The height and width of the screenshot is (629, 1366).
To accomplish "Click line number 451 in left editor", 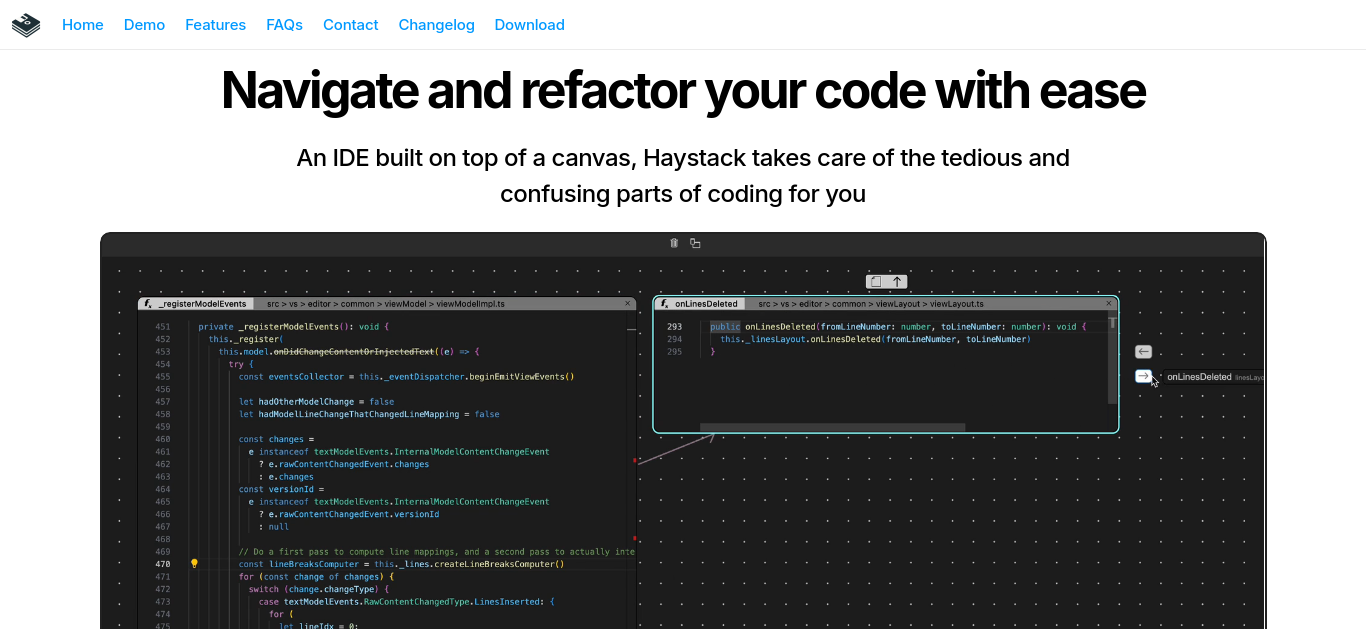I will point(162,327).
